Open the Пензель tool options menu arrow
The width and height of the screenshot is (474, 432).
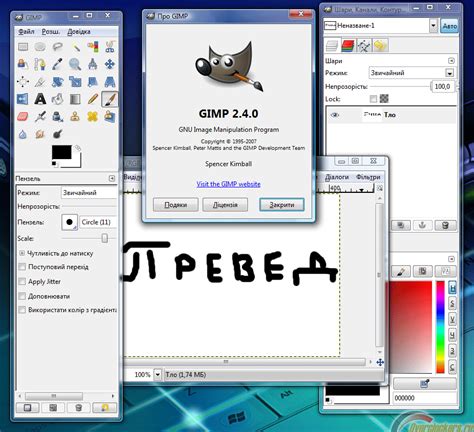(x=112, y=178)
